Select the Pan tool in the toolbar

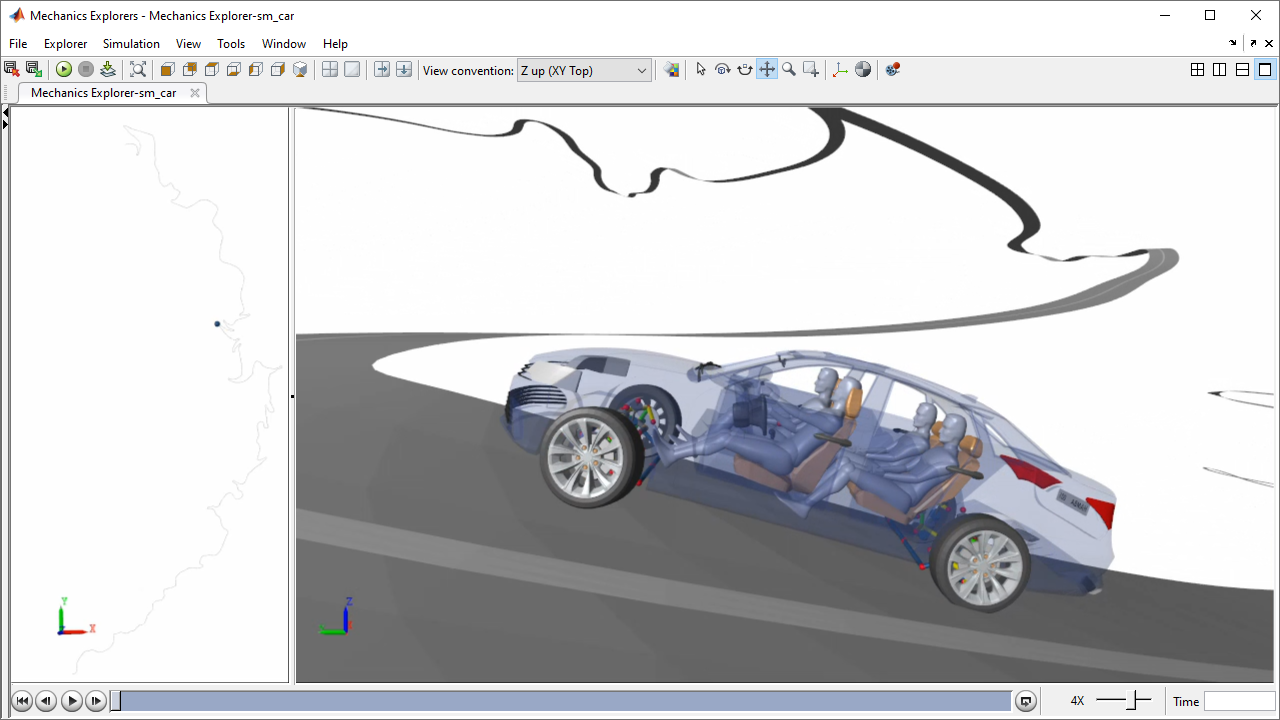tap(767, 69)
